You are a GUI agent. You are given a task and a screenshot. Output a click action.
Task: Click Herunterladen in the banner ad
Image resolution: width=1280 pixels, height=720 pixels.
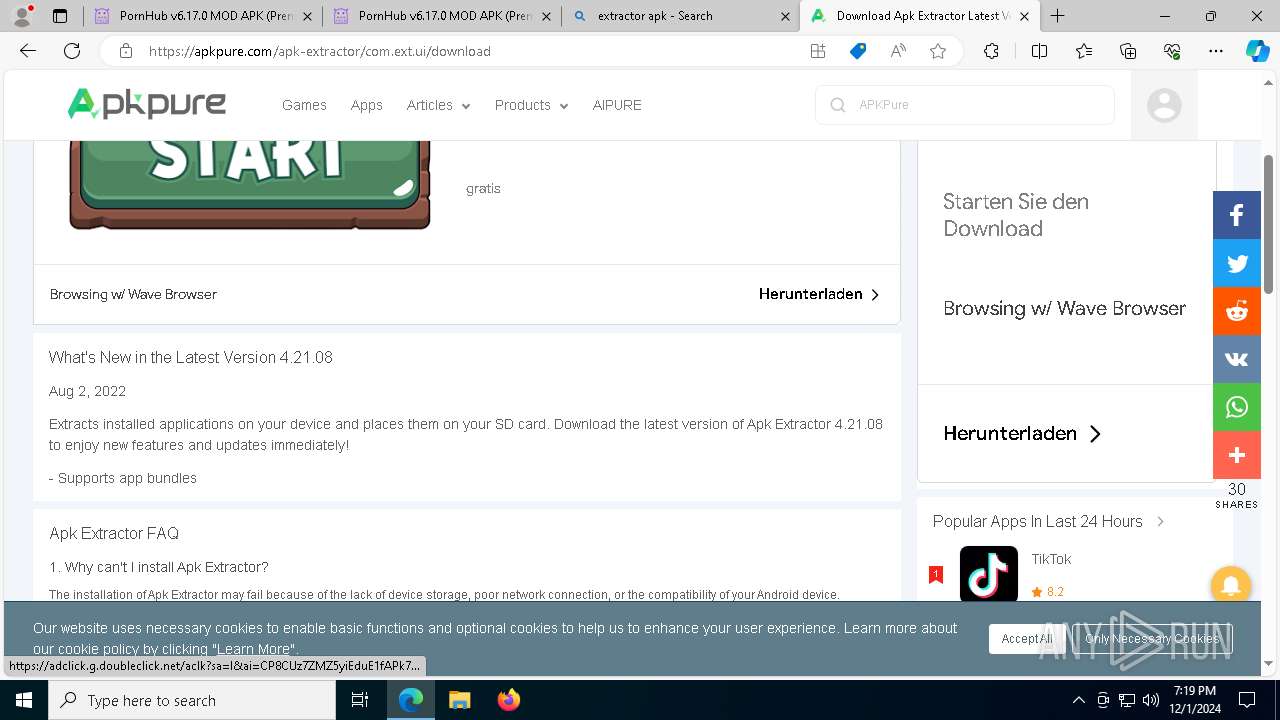819,294
